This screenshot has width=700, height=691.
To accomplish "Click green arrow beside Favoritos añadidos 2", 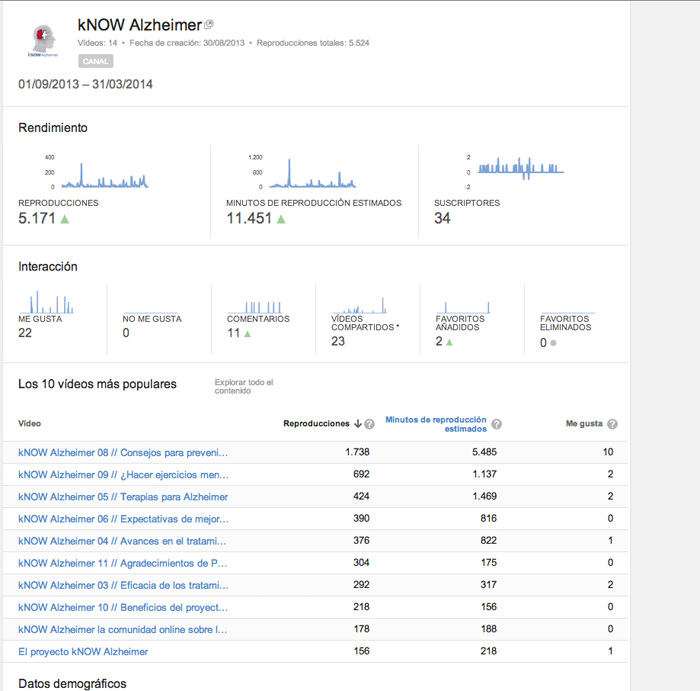I will [449, 342].
